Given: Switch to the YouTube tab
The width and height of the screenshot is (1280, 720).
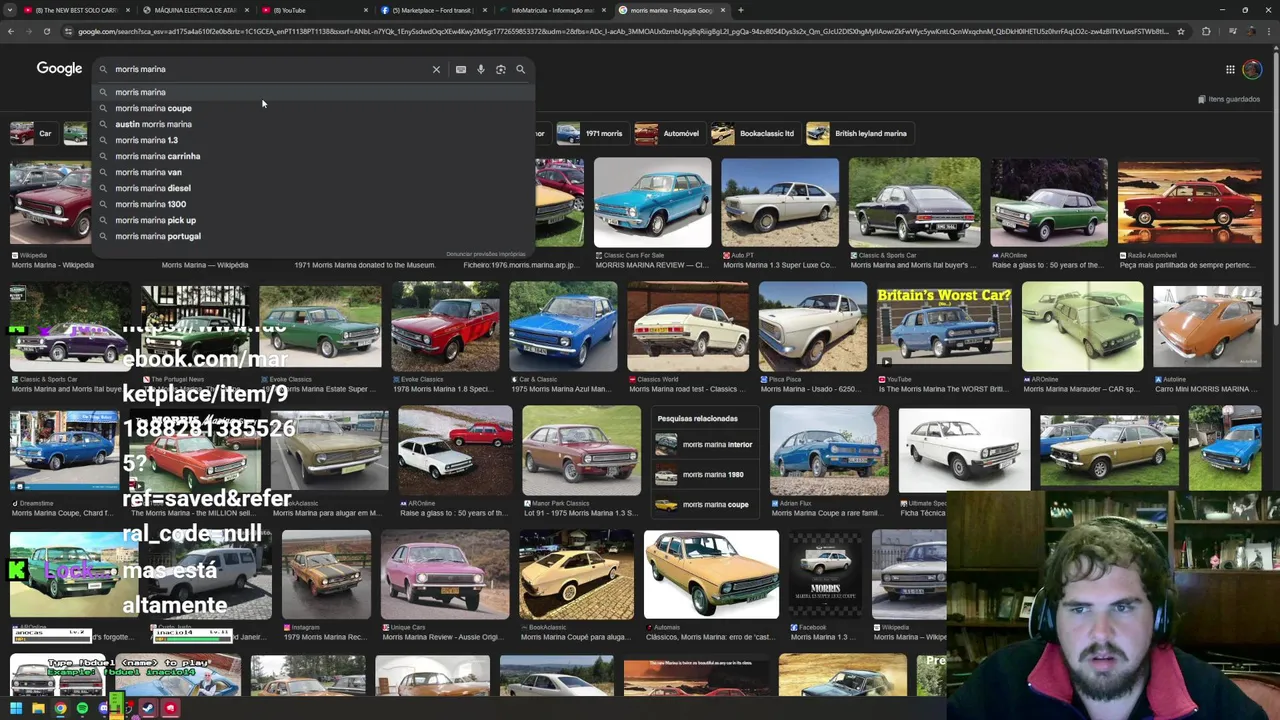Looking at the screenshot, I should pyautogui.click(x=314, y=10).
